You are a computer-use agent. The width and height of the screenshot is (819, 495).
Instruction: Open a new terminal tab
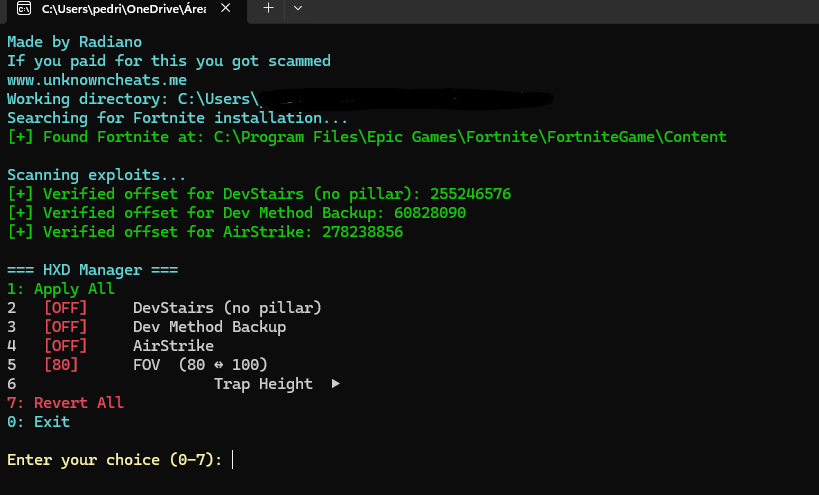click(268, 8)
